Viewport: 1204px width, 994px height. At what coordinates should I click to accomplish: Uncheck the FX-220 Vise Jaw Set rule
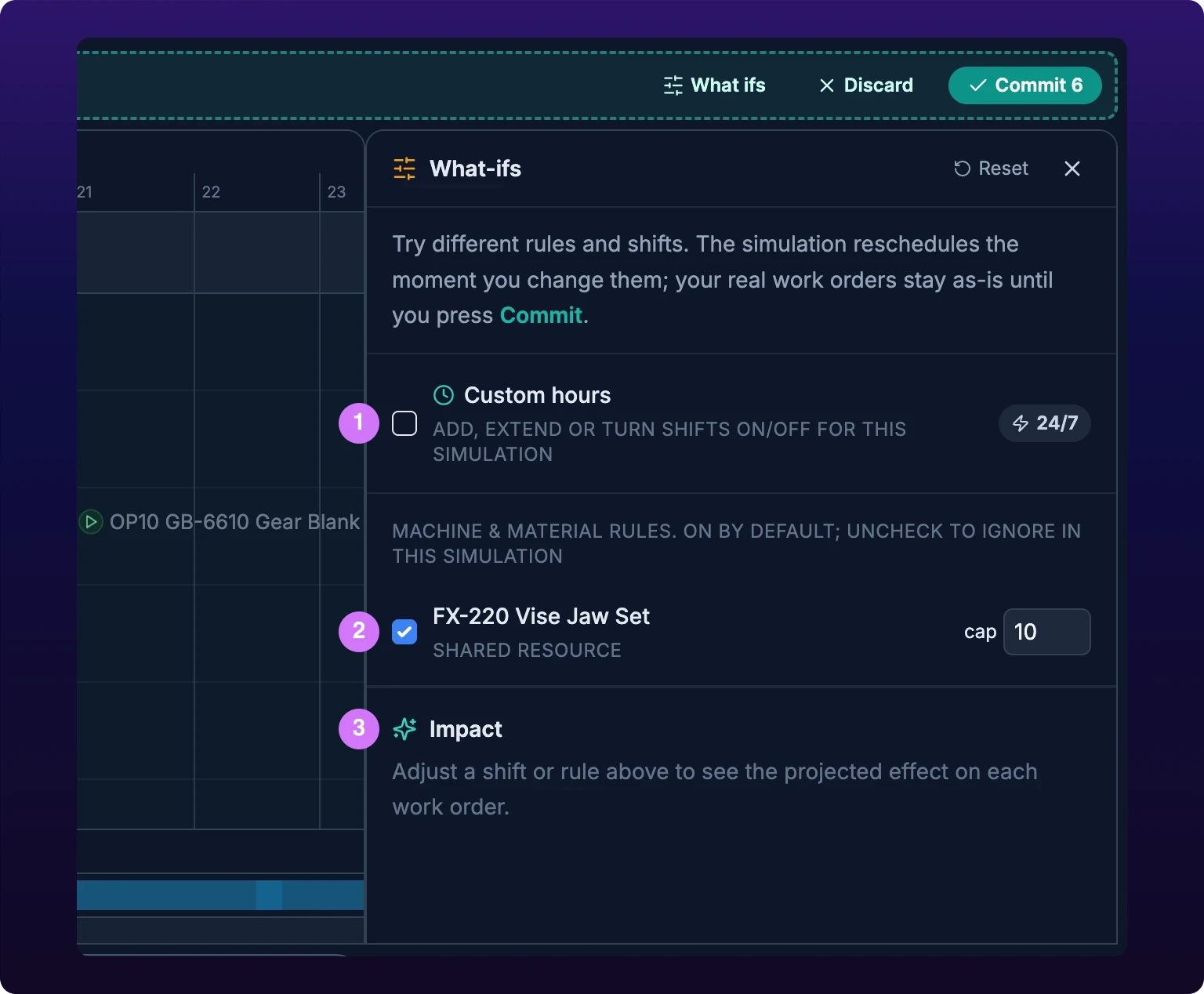(404, 632)
